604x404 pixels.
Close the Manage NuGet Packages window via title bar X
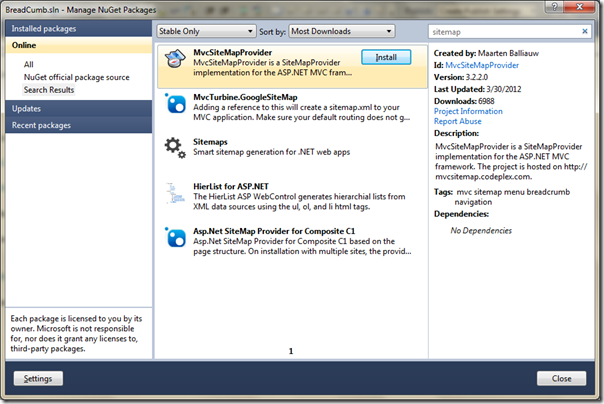pos(579,6)
